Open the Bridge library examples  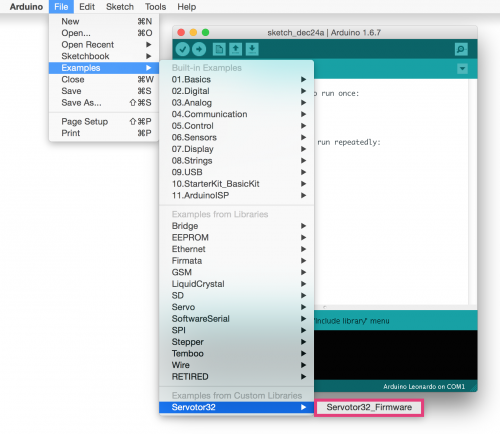[237, 226]
